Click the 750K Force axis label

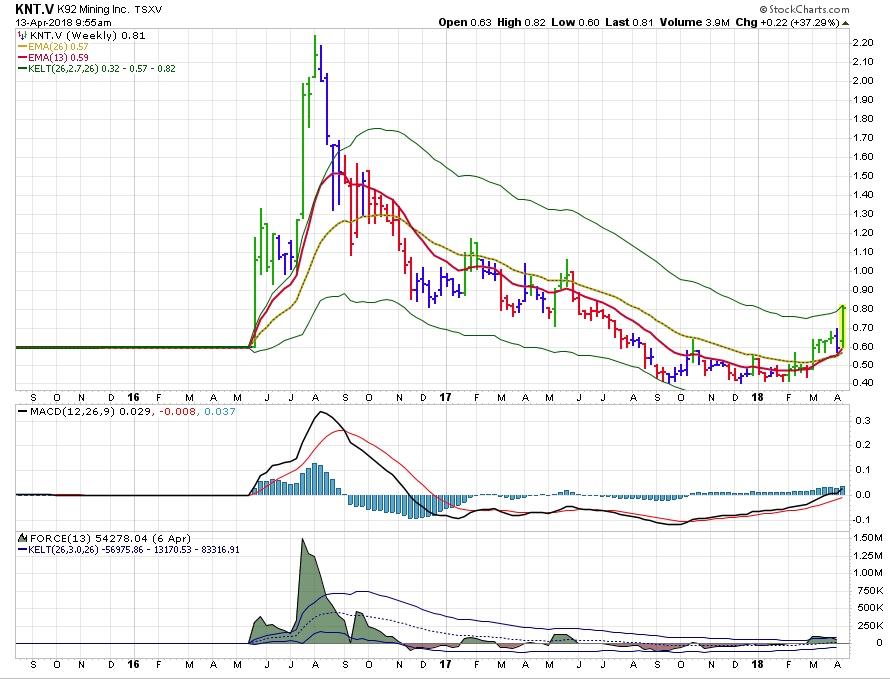click(870, 590)
